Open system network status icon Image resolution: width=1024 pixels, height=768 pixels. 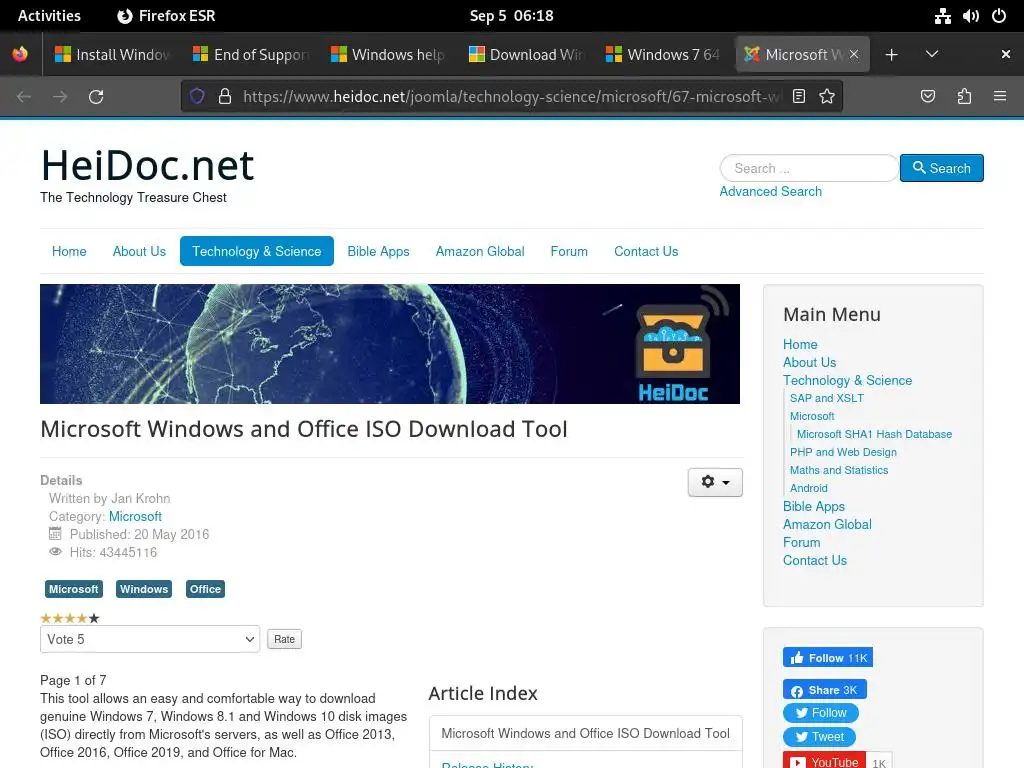[942, 16]
